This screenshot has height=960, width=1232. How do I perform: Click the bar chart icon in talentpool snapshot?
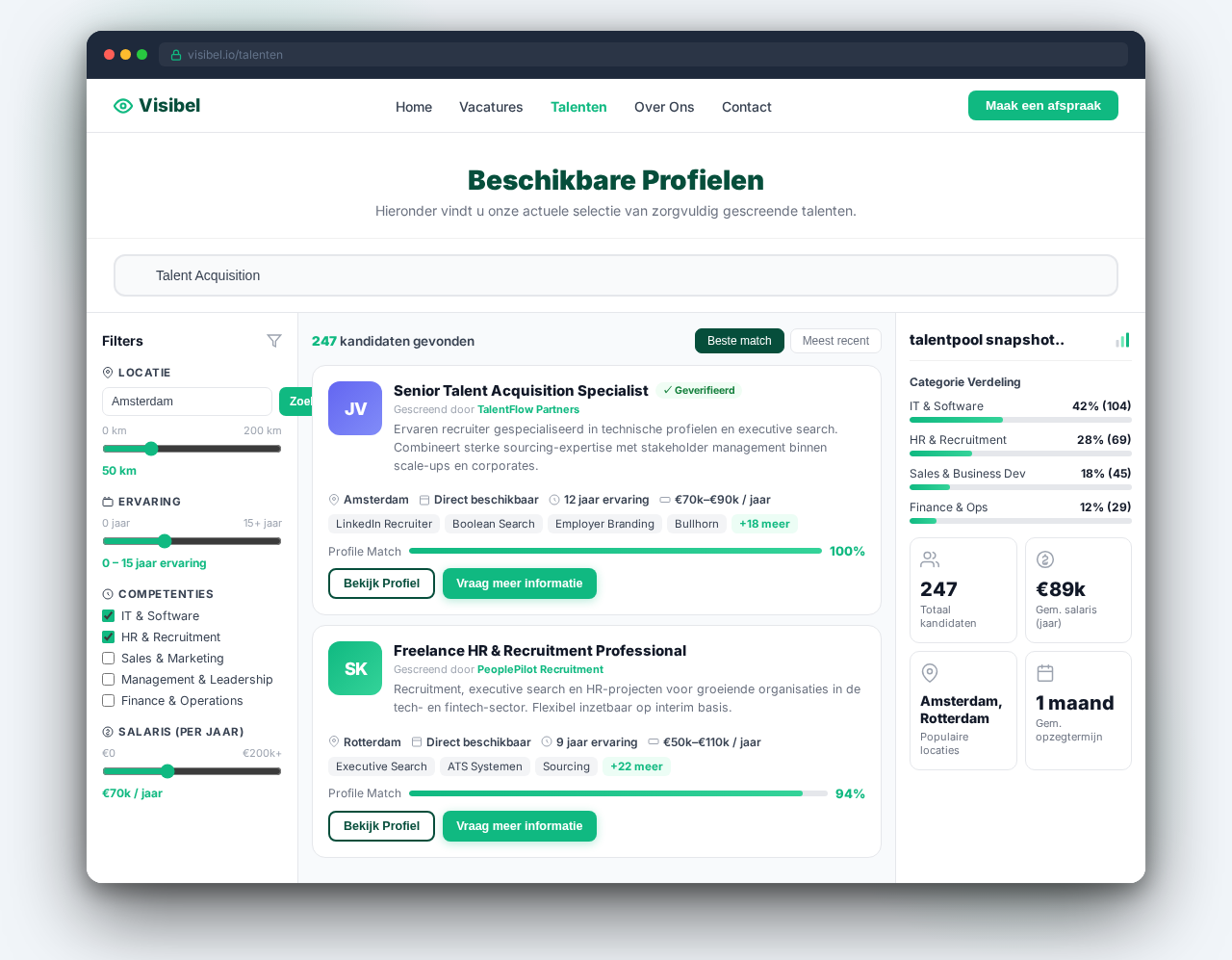coord(1123,340)
